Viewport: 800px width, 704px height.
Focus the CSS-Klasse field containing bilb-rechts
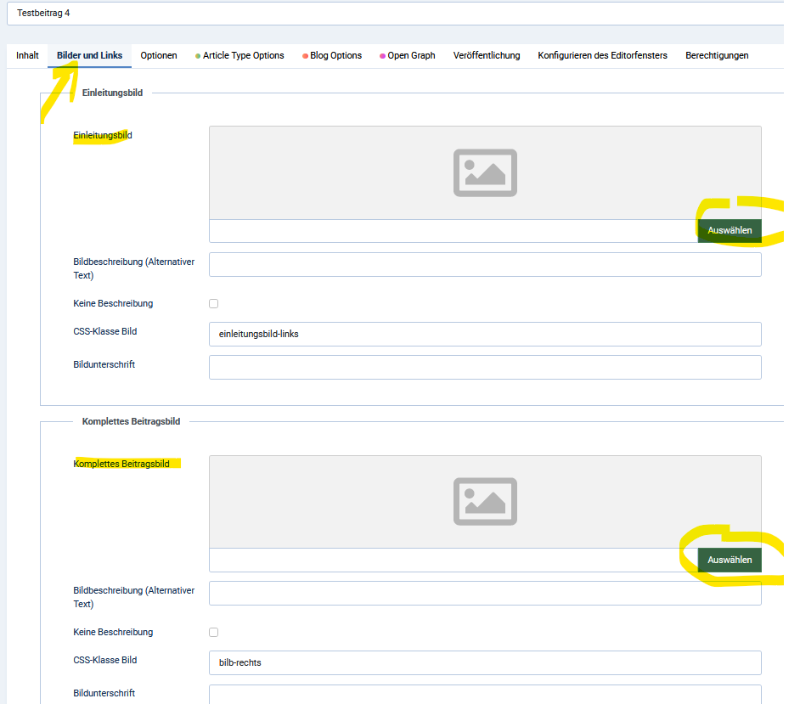pyautogui.click(x=485, y=663)
